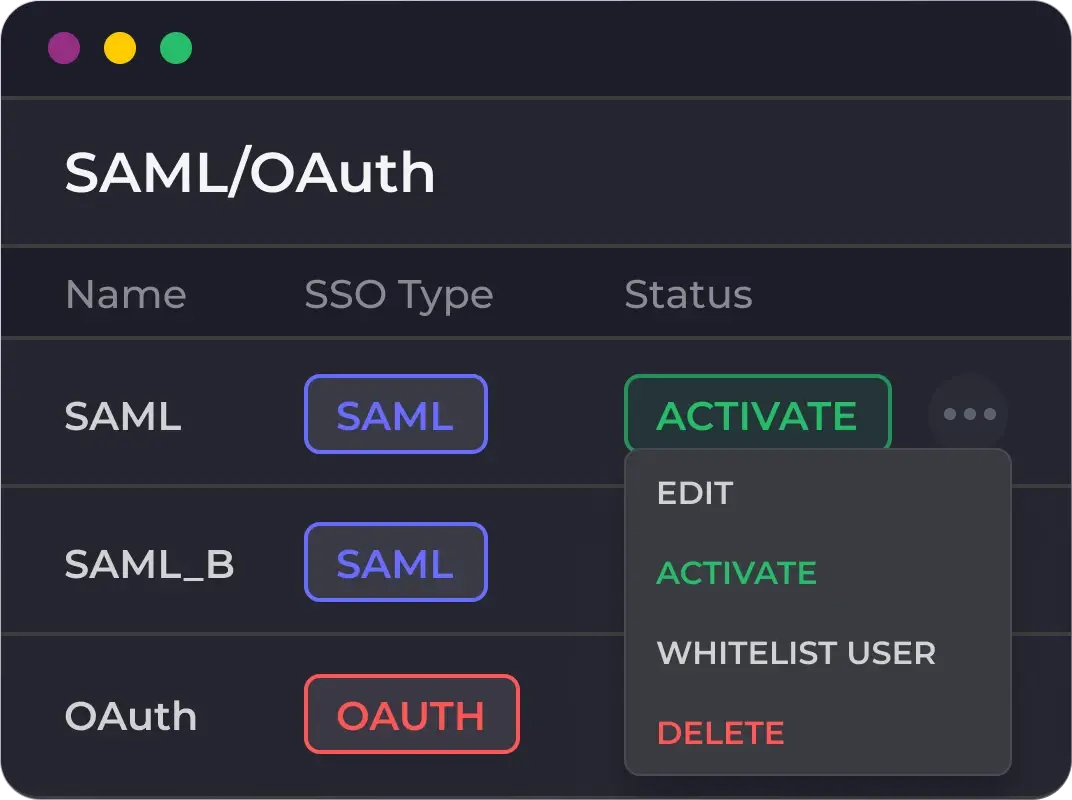1072x800 pixels.
Task: Select the SAML_B row entry
Action: click(x=150, y=564)
